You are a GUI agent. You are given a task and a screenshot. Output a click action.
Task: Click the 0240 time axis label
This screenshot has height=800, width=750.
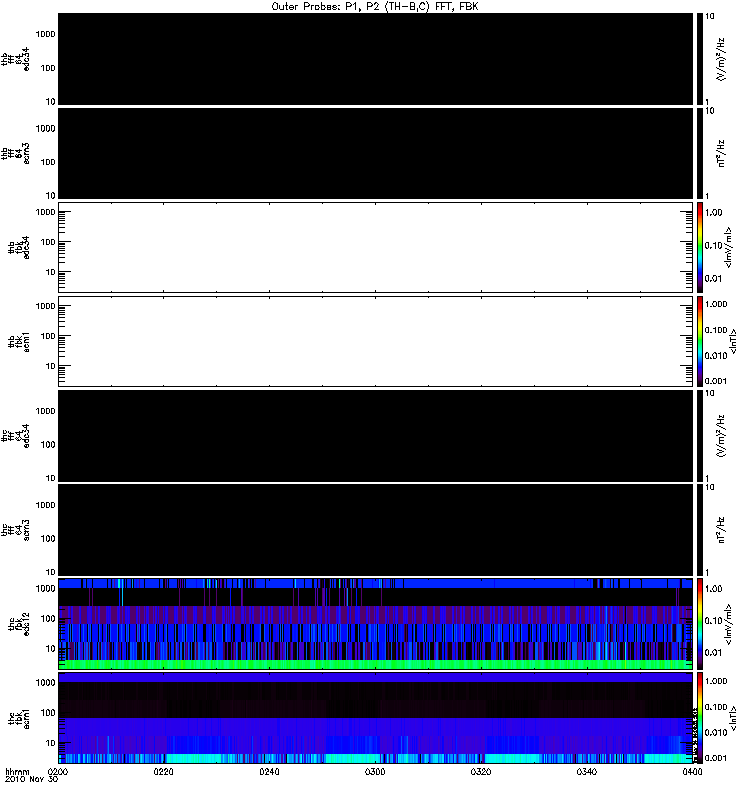269,771
